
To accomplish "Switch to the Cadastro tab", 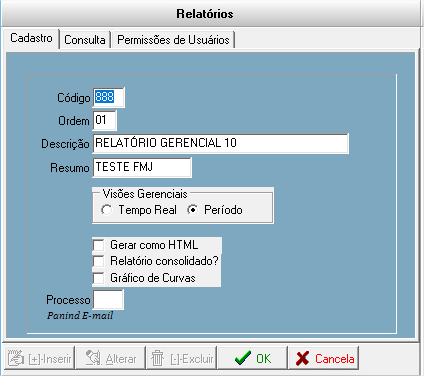I will (x=31, y=38).
